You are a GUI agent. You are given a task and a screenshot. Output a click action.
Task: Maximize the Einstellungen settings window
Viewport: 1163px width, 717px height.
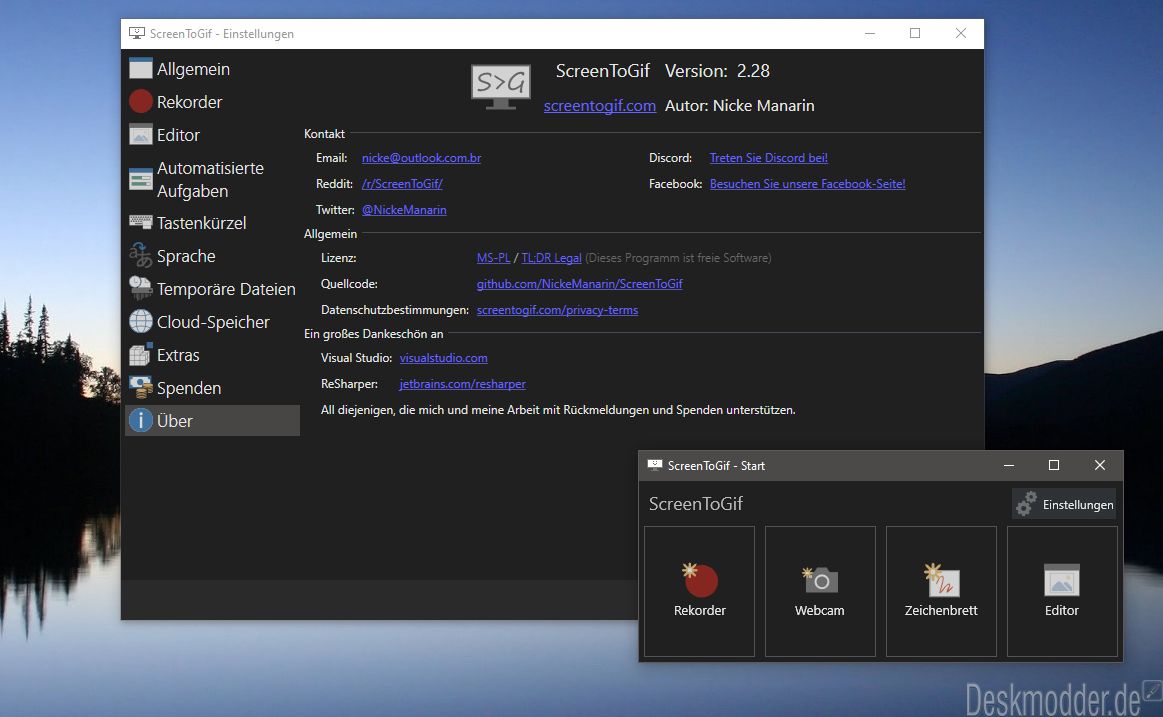pos(915,33)
